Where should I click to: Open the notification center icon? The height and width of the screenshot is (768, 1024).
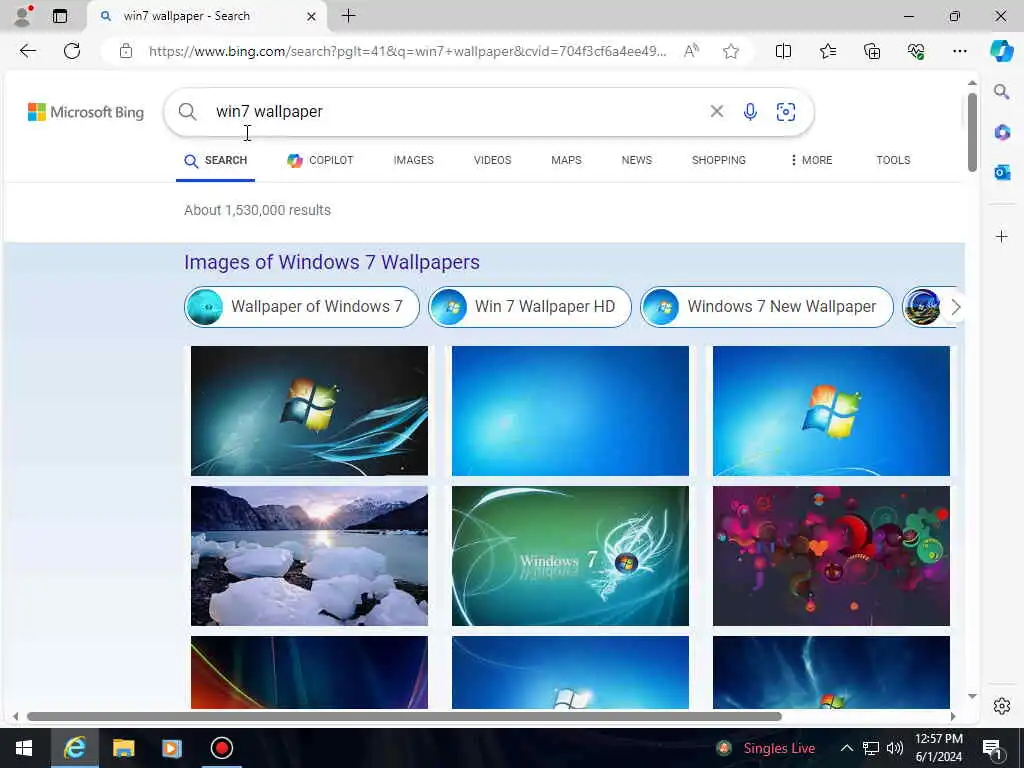click(x=992, y=748)
